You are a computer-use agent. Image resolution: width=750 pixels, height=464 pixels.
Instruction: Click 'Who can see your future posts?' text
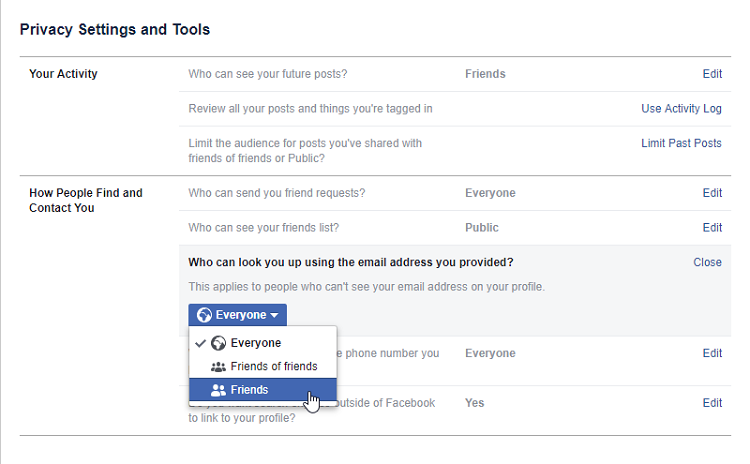[x=268, y=74]
